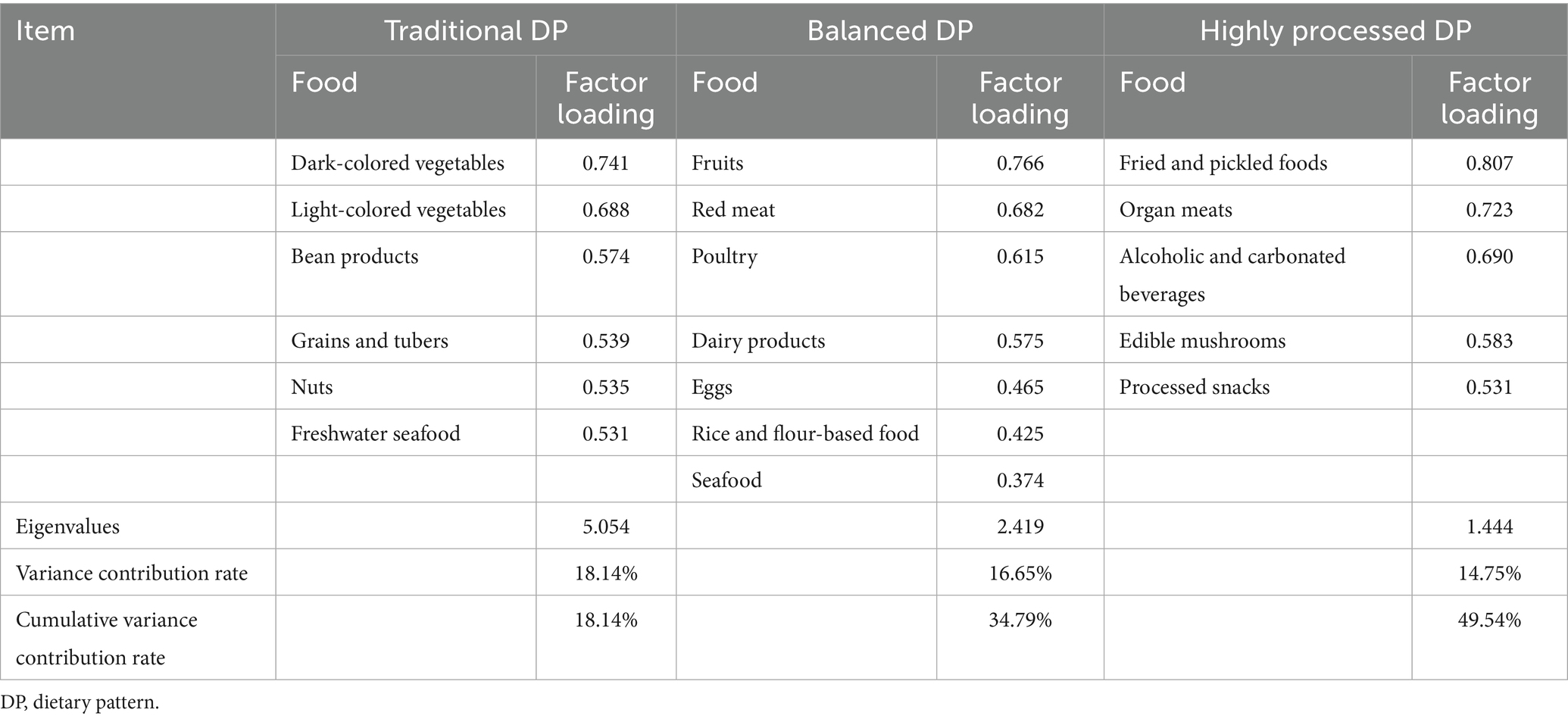Click the Fruits food cell
Viewport: 1568px width, 719px height.
pyautogui.click(x=717, y=163)
